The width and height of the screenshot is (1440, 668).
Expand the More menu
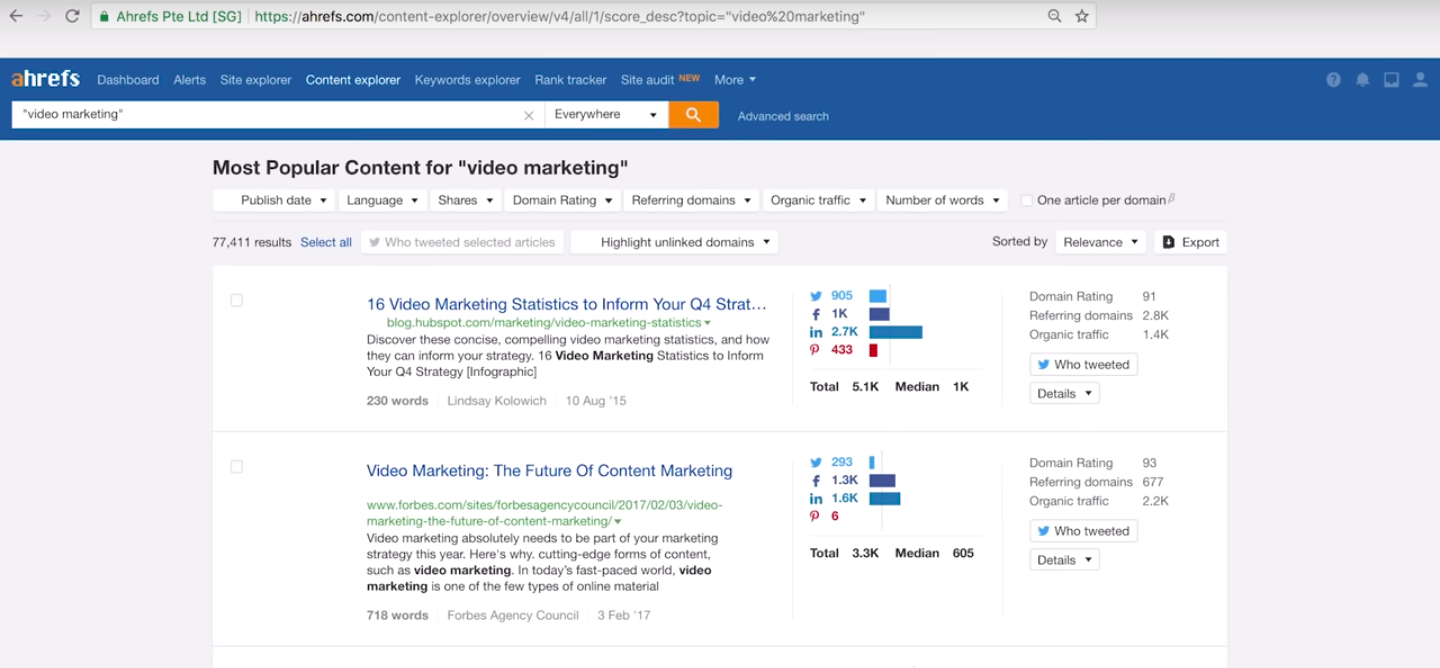tap(735, 80)
